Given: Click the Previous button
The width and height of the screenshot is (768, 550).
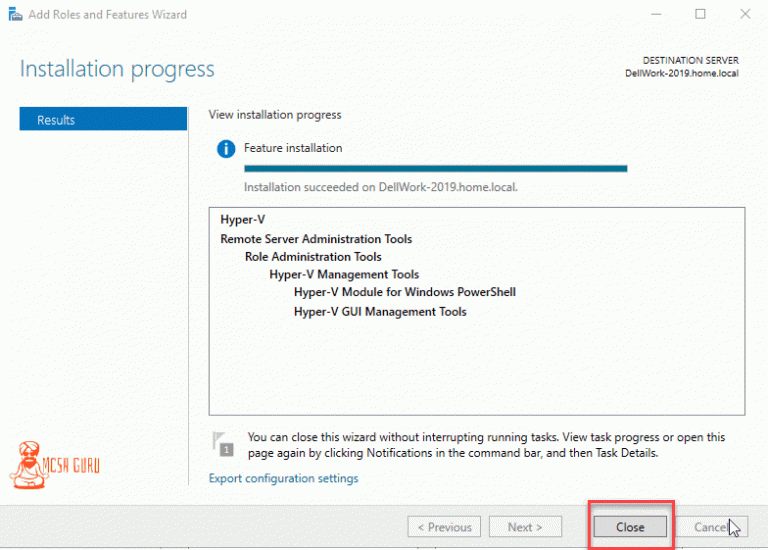Looking at the screenshot, I should (444, 527).
